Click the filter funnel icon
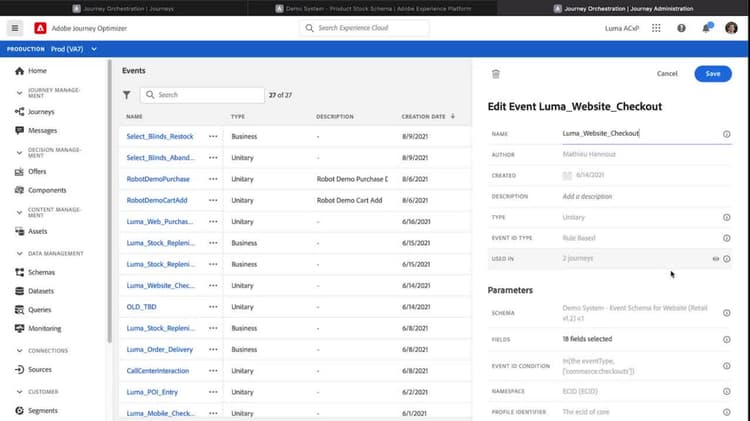 [x=126, y=95]
